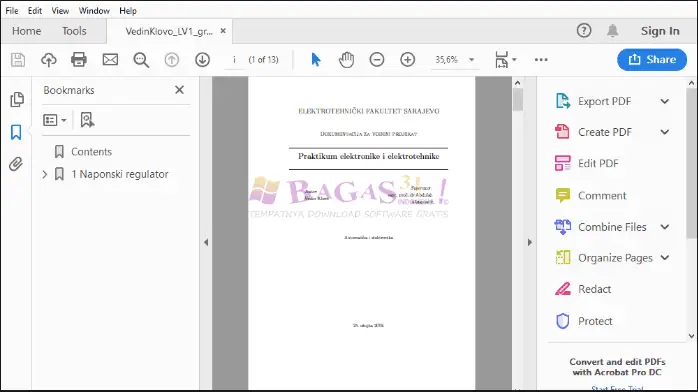Expand the Export PDF options chevron
Viewport: 698px width, 392px height.
click(x=665, y=101)
